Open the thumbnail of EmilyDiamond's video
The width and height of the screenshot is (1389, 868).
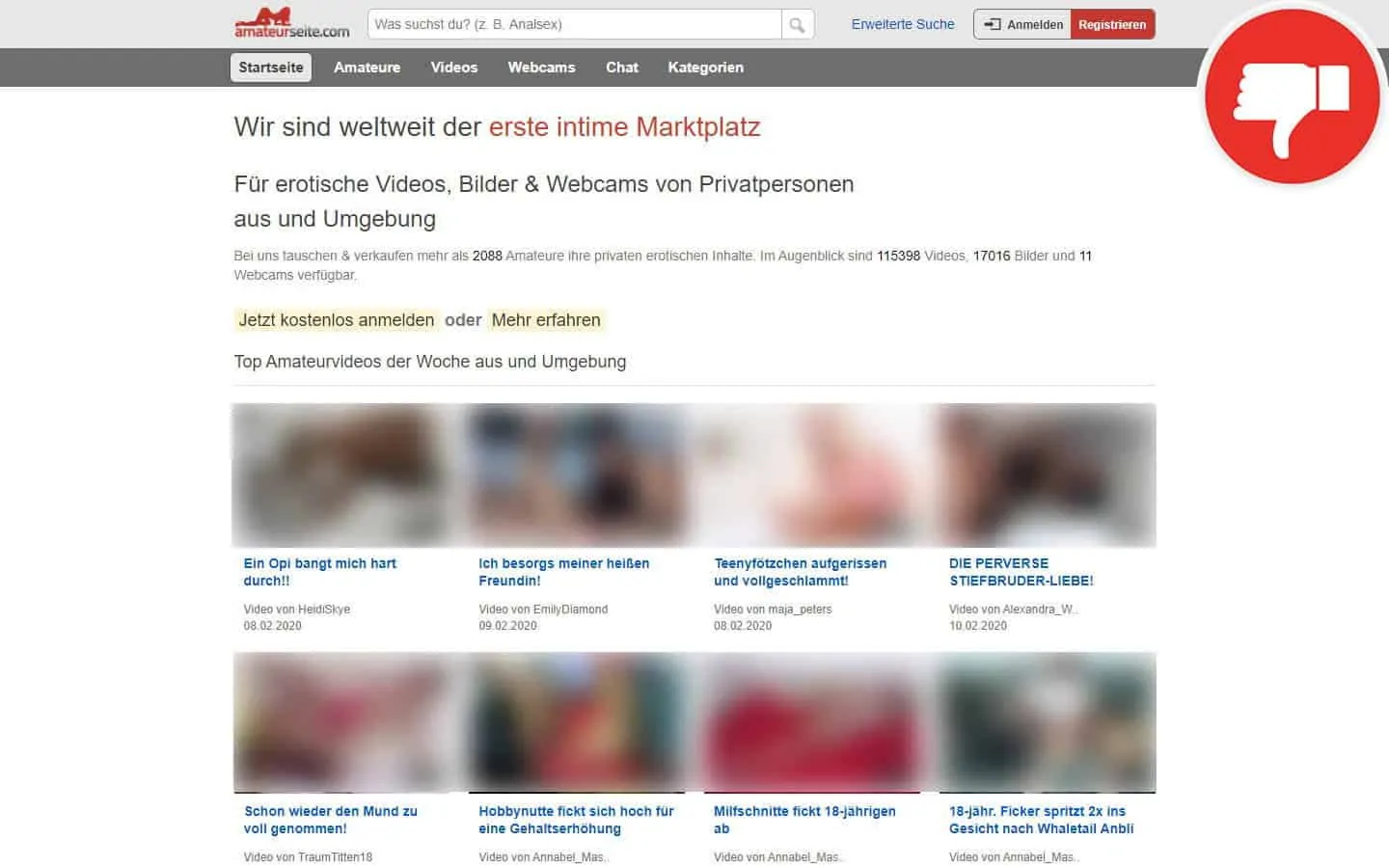576,475
